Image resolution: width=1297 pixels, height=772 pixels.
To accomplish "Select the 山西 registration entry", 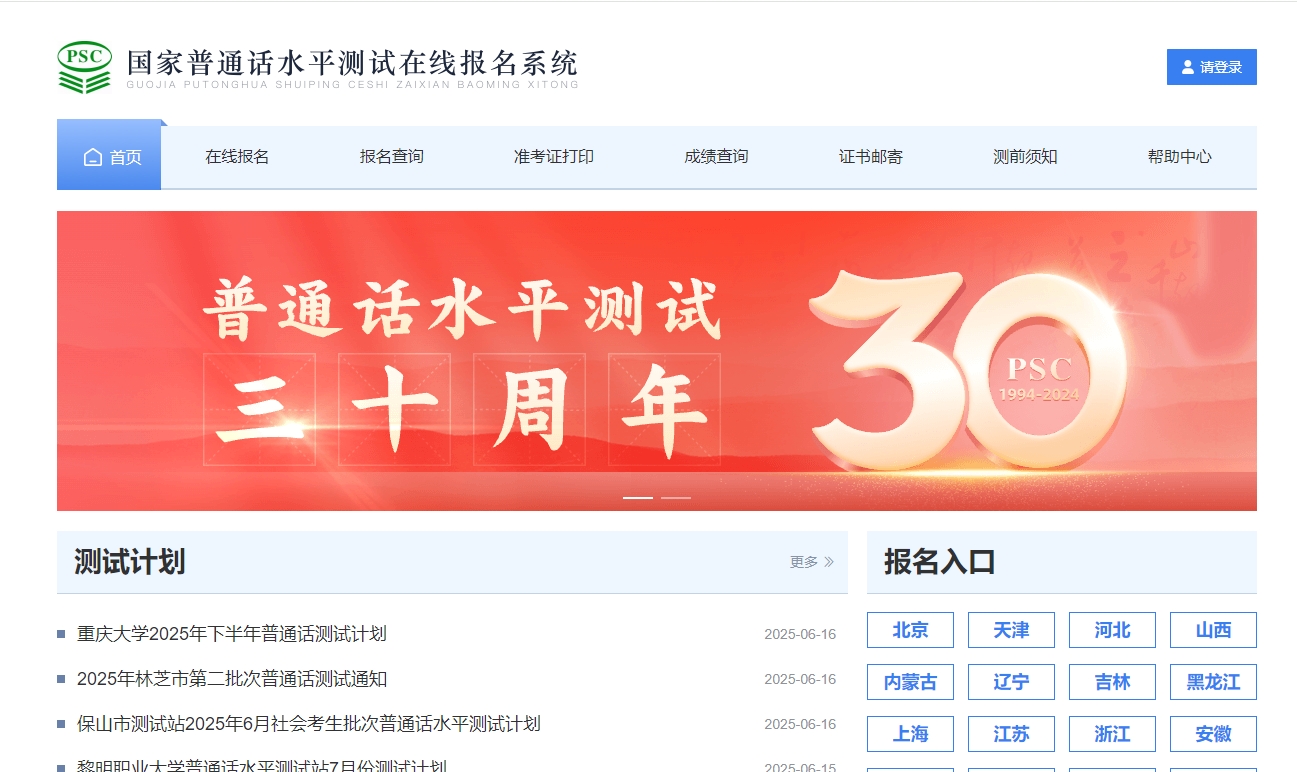I will (1212, 630).
